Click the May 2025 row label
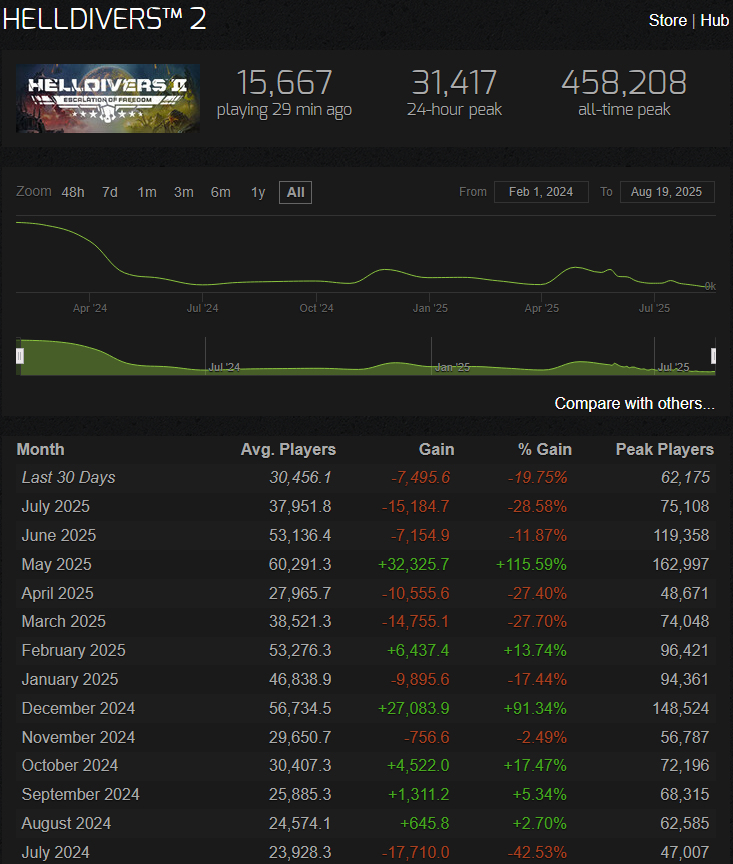This screenshot has width=733, height=864. click(x=57, y=564)
